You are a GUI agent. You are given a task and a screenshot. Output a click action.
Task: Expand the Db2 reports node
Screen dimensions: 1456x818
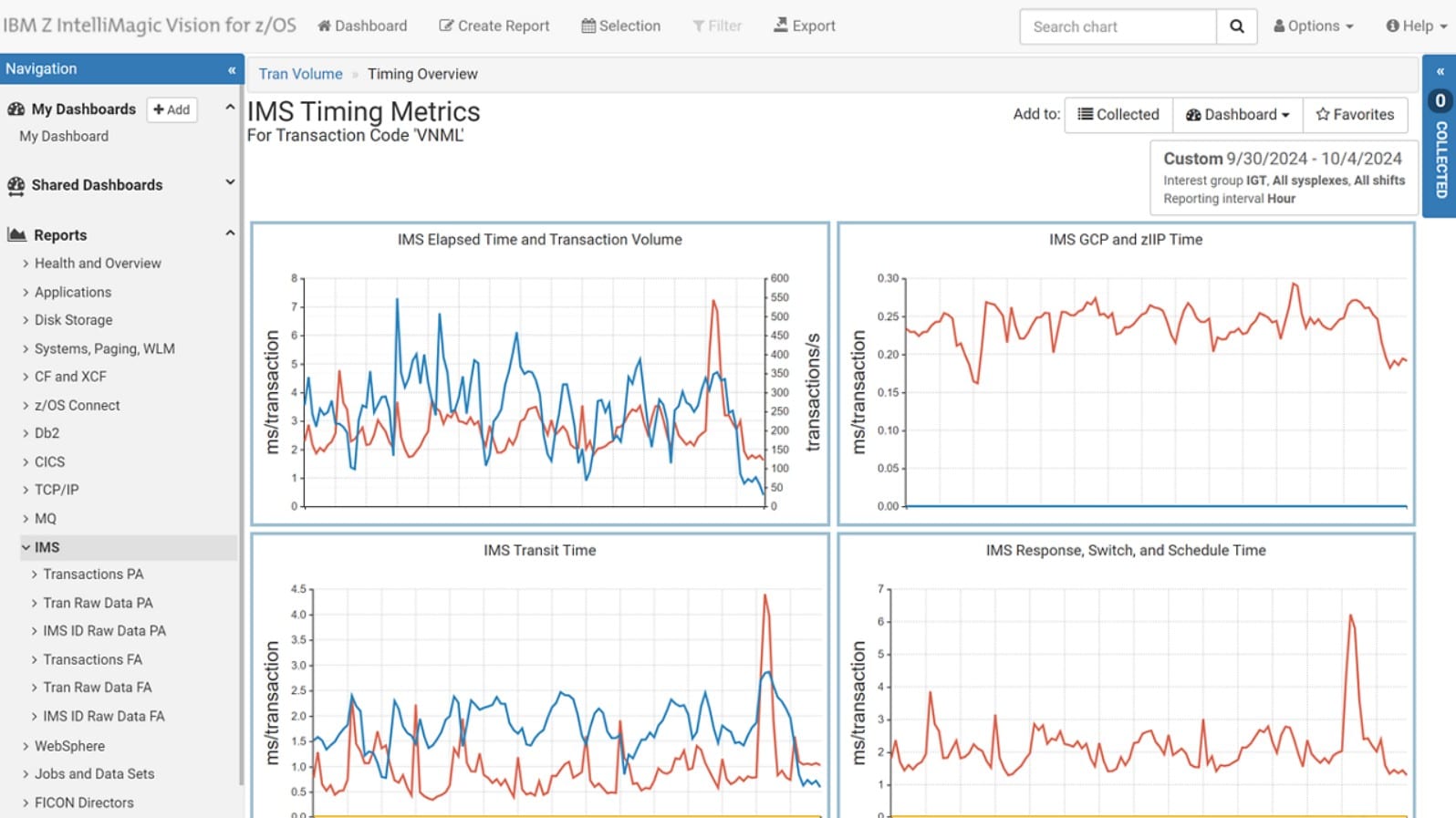26,433
